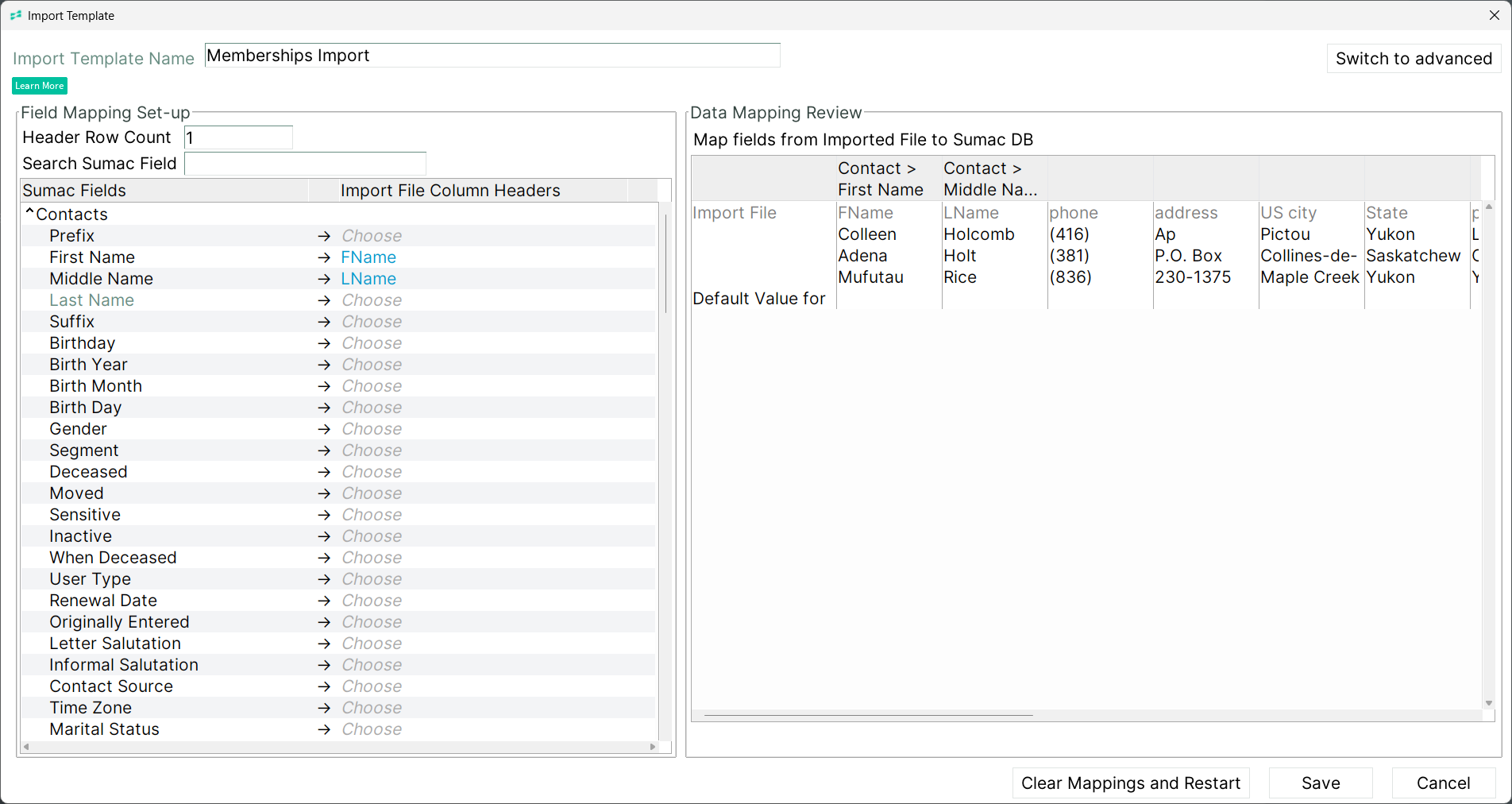Choose a column for Birth Year
Screen dimensions: 1512x804
coord(372,365)
